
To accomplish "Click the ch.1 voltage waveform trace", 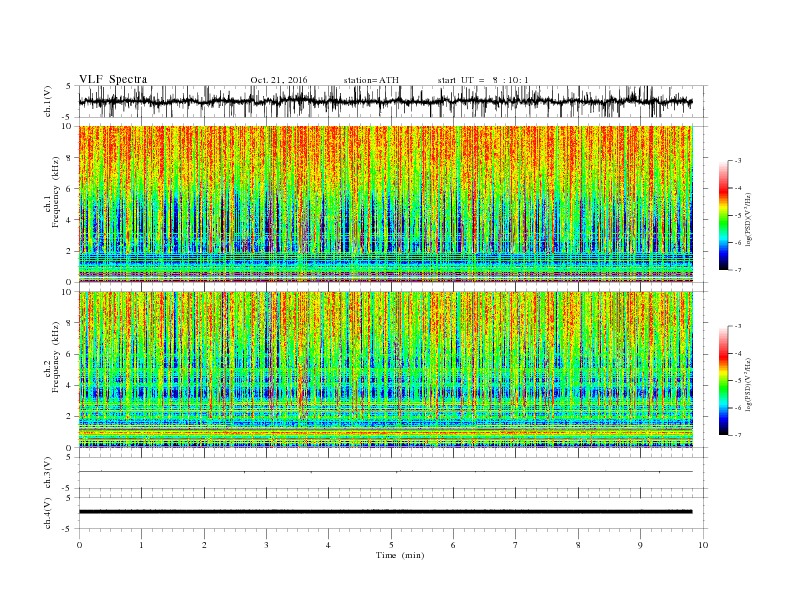I will tap(385, 101).
